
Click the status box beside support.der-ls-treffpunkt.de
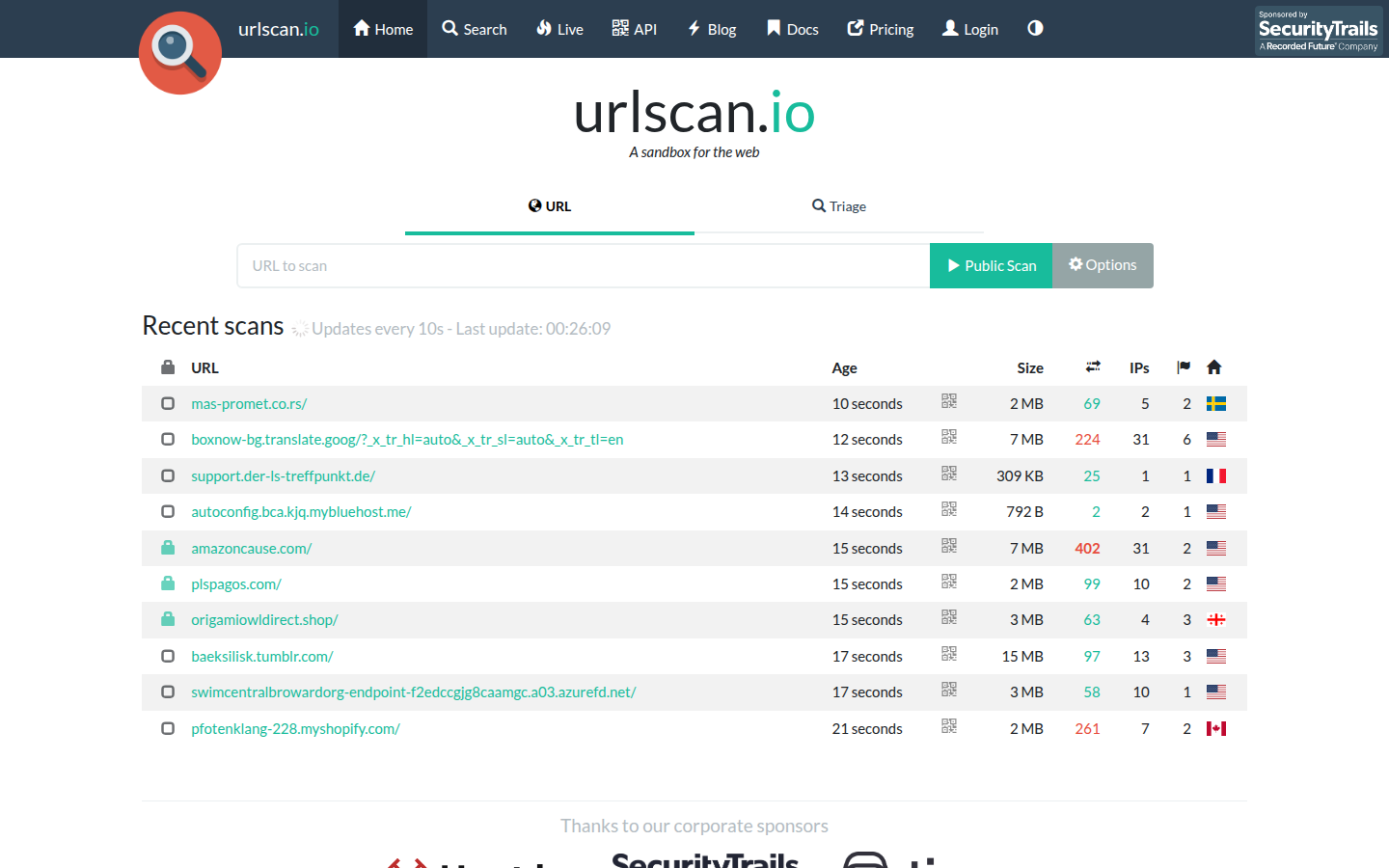[x=168, y=475]
